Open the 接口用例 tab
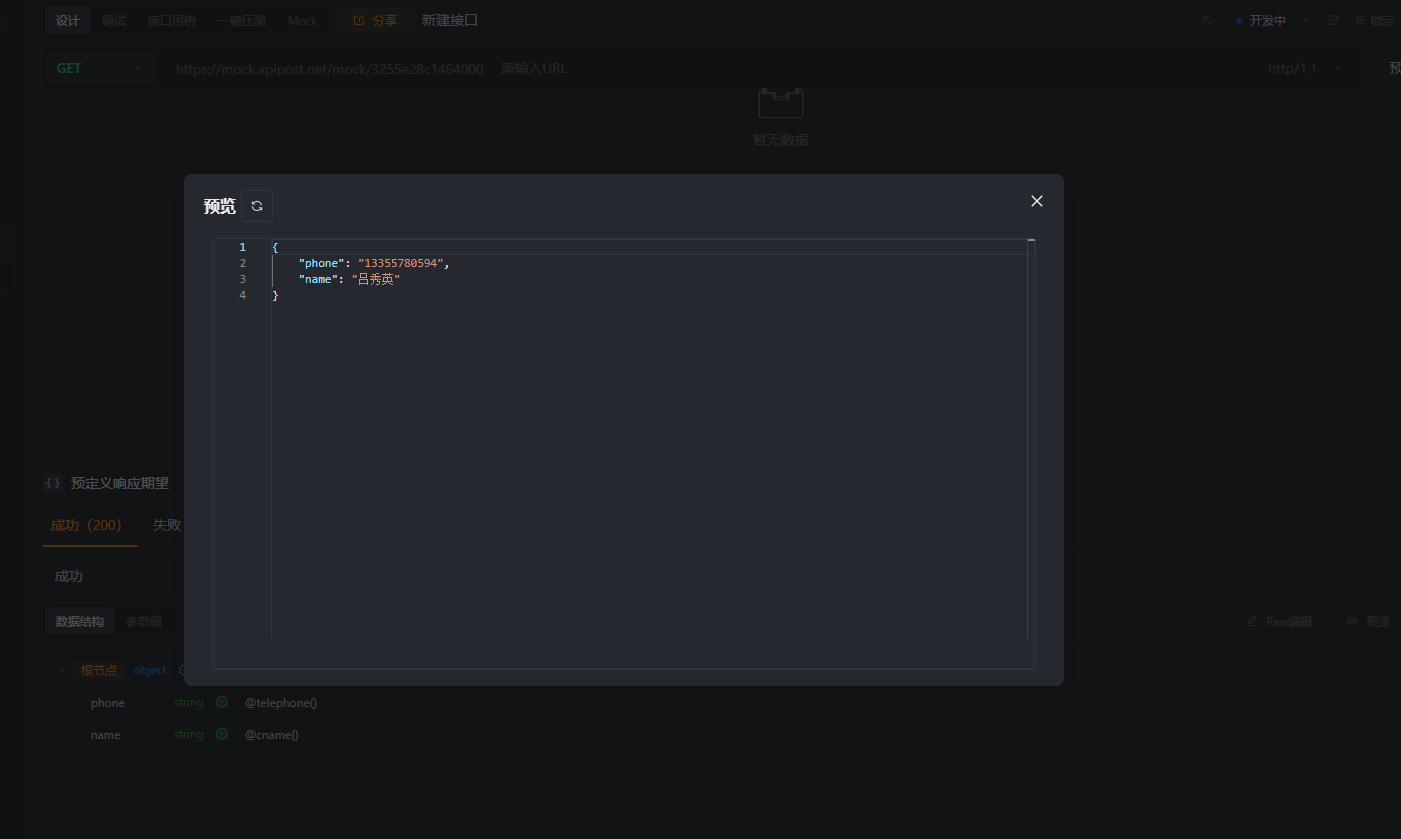This screenshot has width=1401, height=839. click(172, 20)
